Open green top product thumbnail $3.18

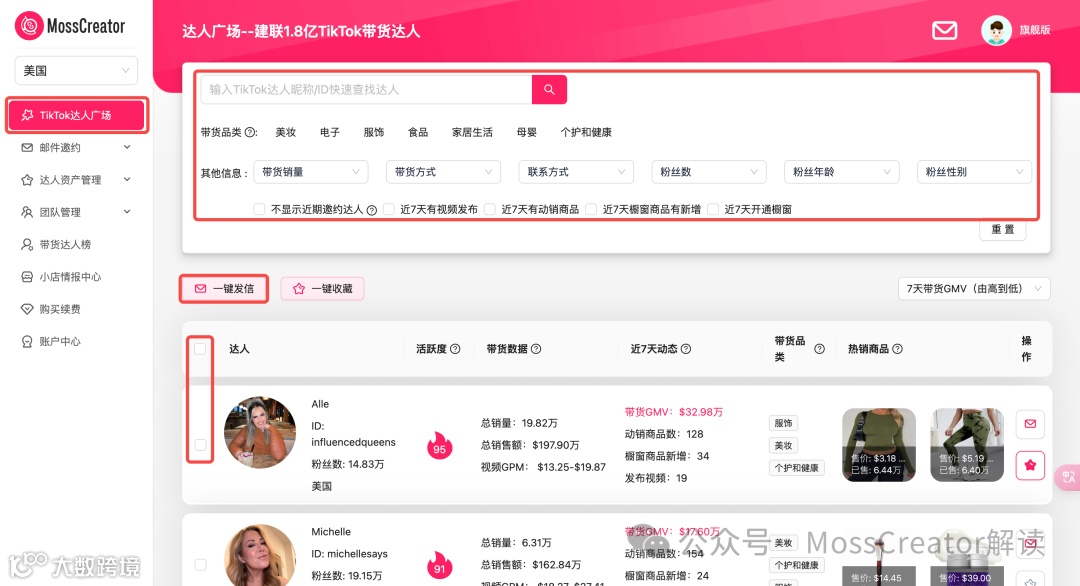879,445
